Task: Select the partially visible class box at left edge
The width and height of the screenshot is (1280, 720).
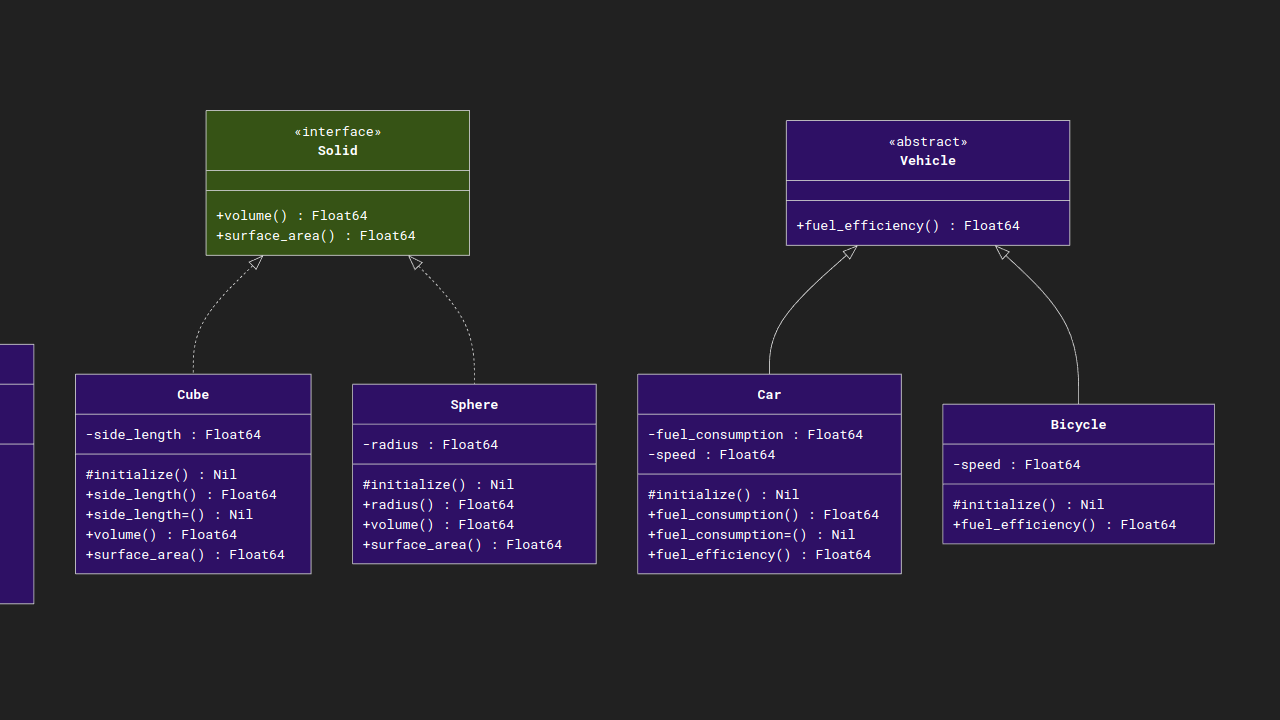Action: click(x=16, y=474)
